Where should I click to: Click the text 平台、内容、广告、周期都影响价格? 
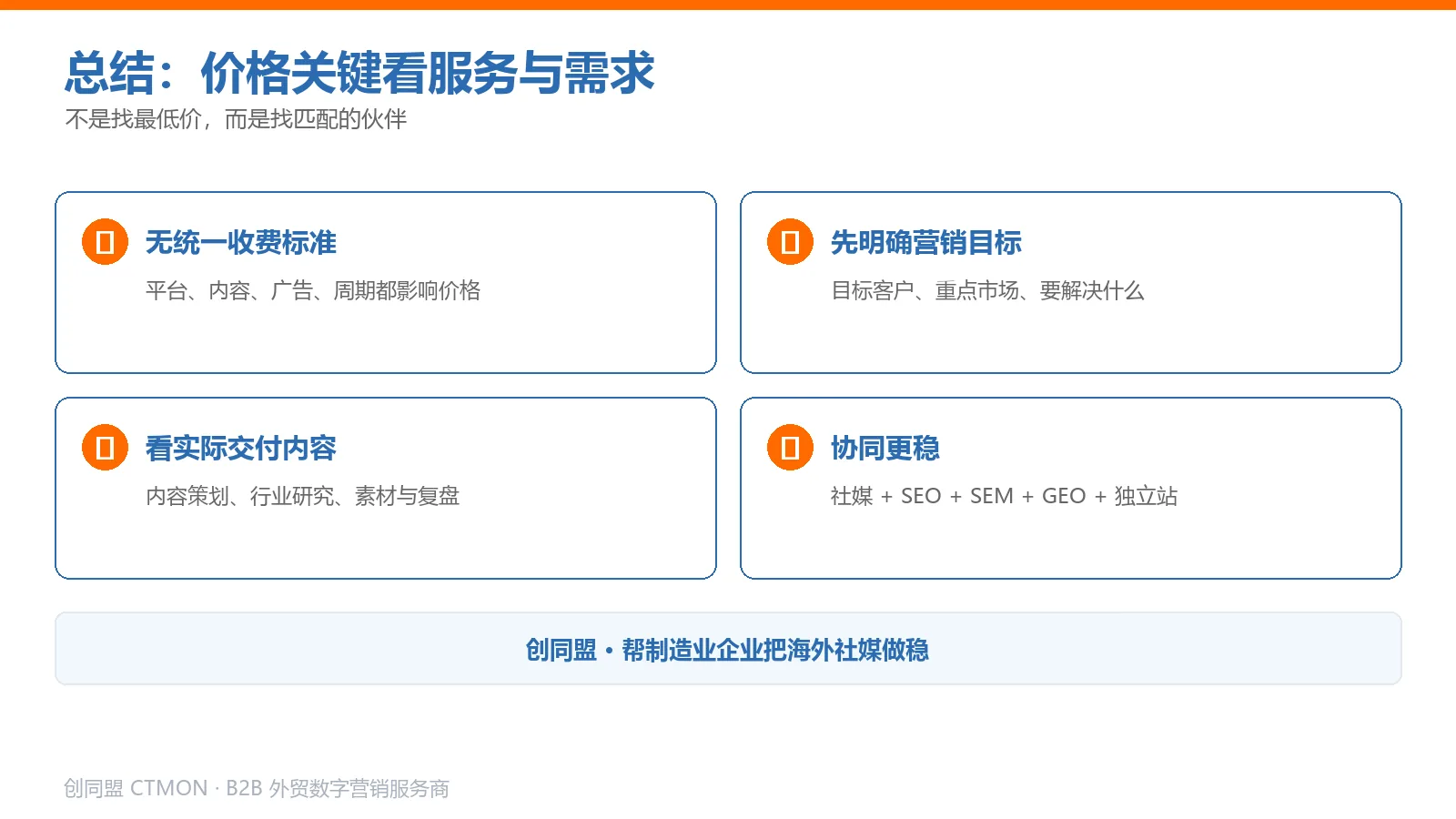pos(313,290)
